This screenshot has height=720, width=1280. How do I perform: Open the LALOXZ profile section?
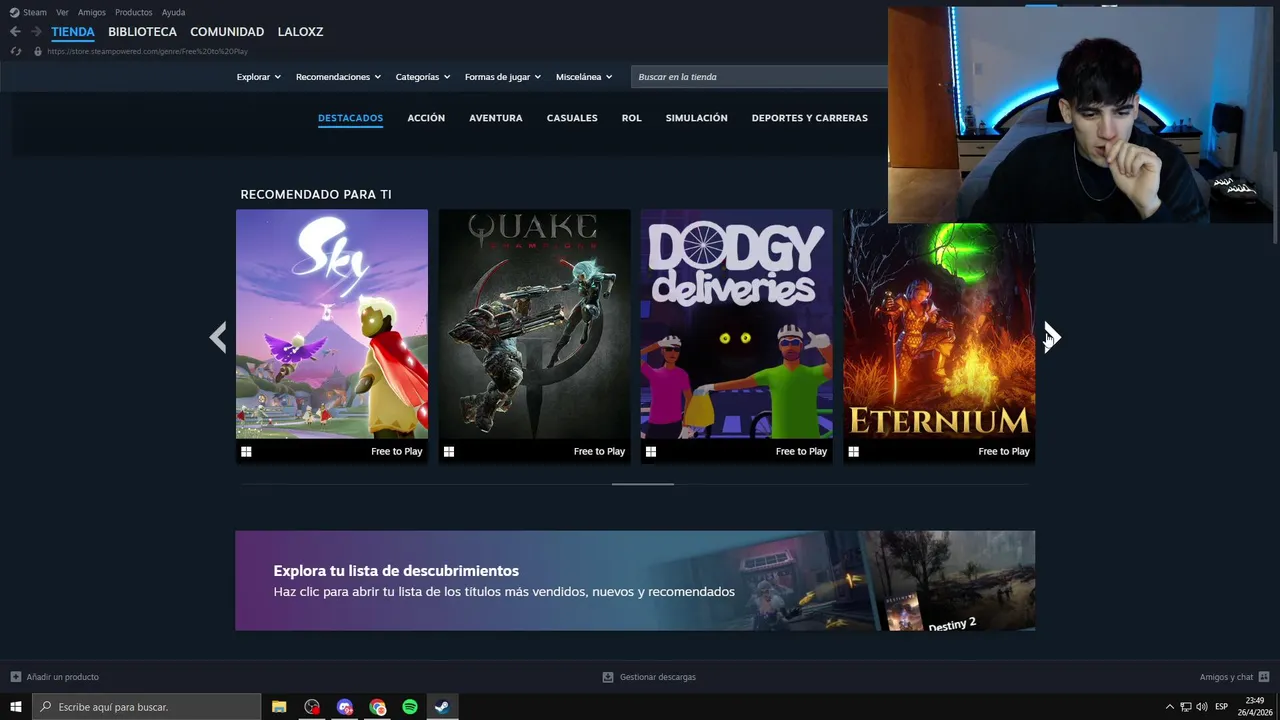(300, 32)
